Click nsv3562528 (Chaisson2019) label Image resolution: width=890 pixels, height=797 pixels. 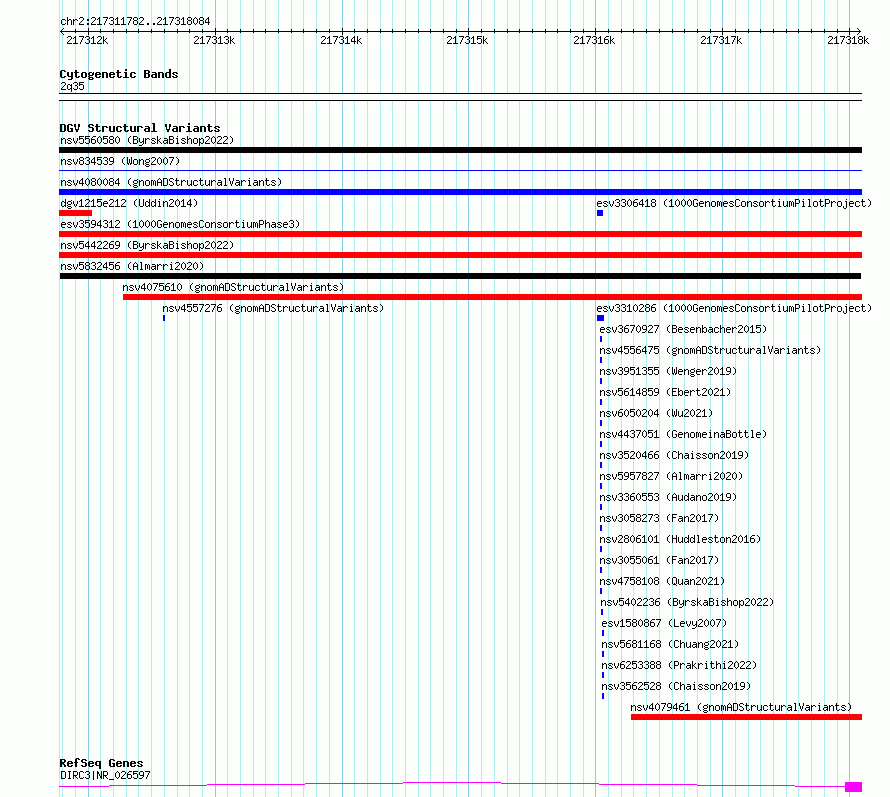(x=676, y=686)
